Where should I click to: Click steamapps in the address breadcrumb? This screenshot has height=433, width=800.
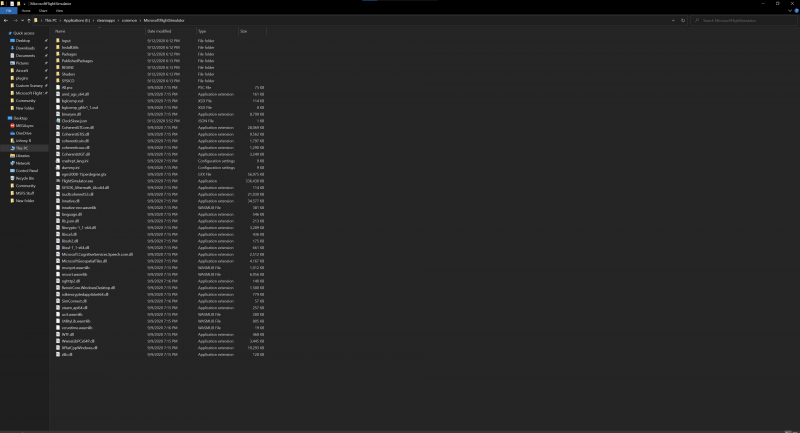coord(106,20)
